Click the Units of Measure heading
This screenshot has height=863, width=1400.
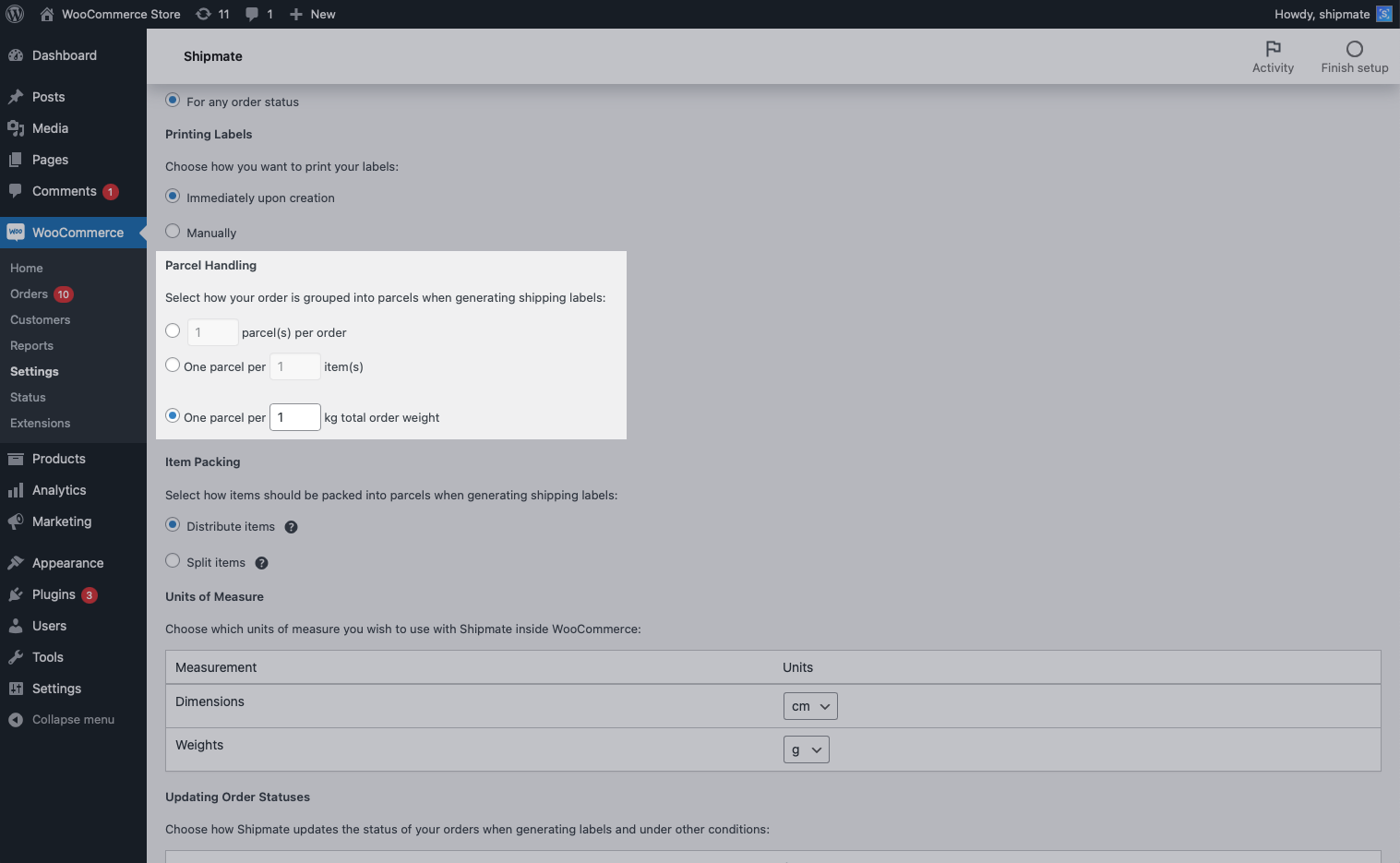[x=214, y=596]
